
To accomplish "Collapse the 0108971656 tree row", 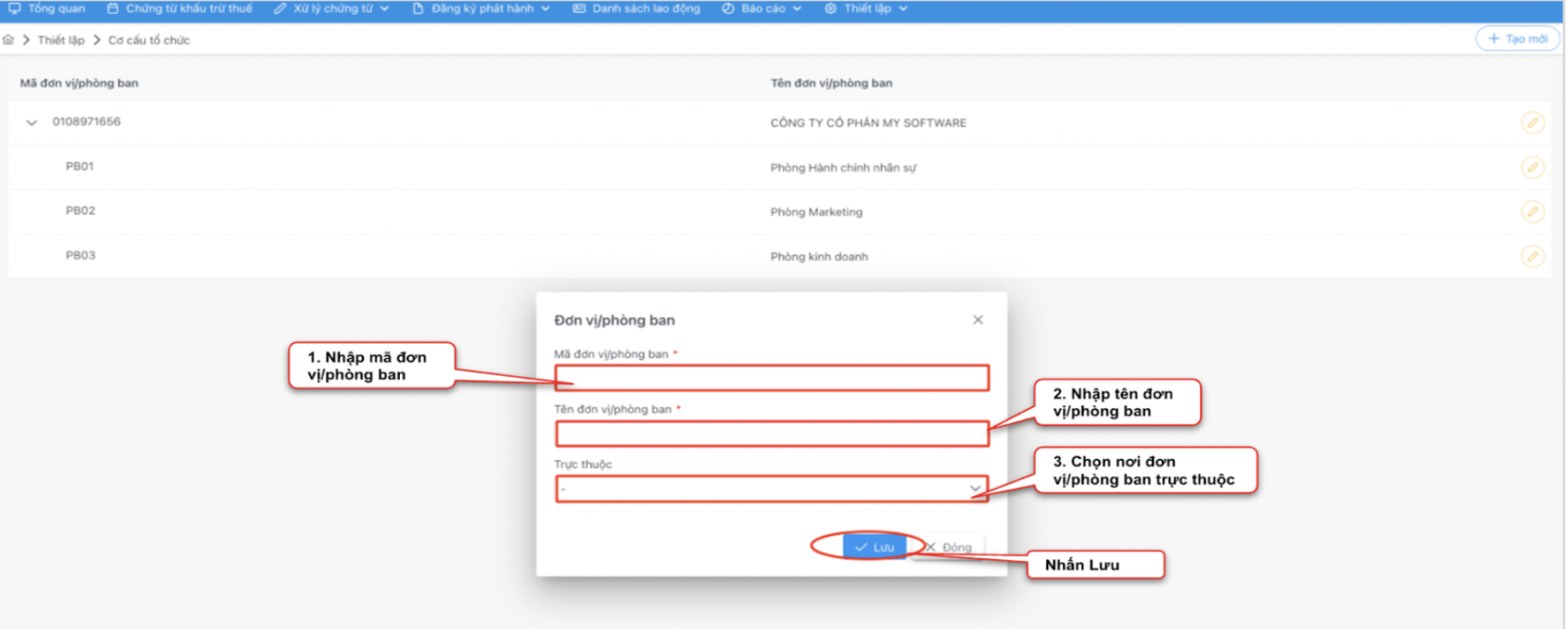I will click(32, 123).
